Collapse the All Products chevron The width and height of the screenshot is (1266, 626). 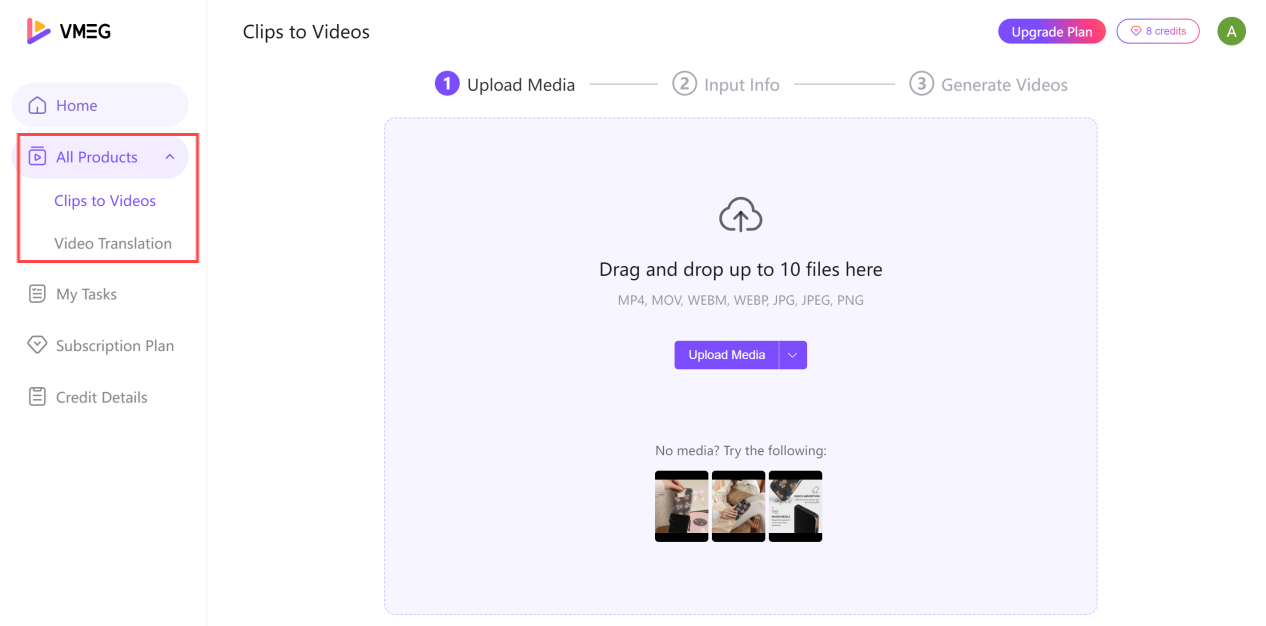coord(170,157)
